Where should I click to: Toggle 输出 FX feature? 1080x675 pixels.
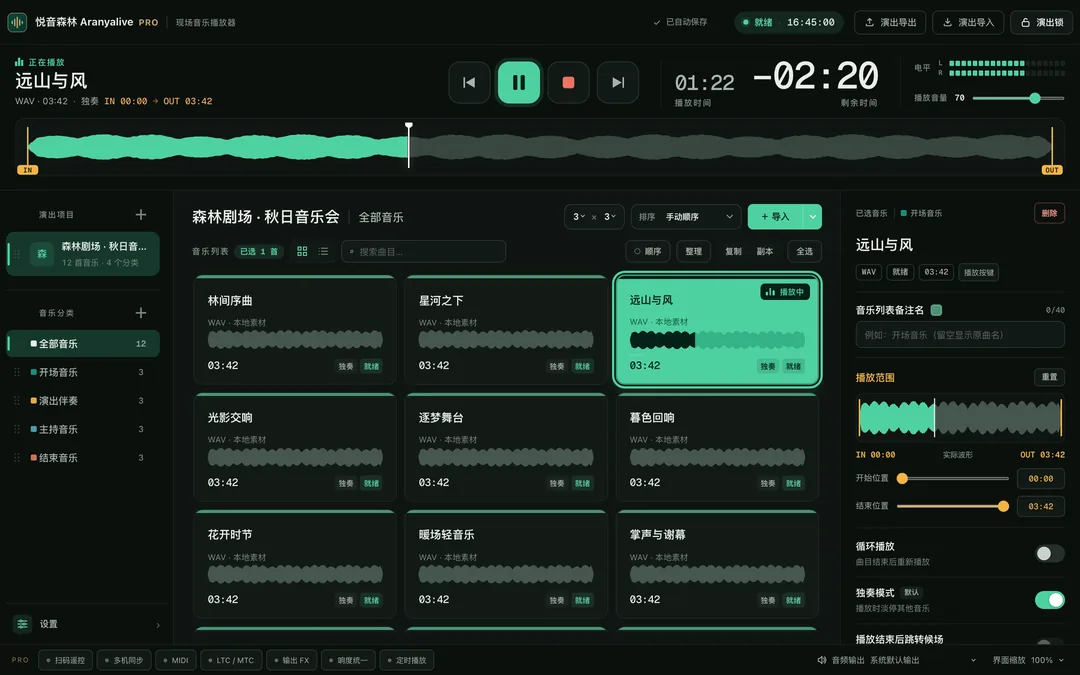[291, 660]
